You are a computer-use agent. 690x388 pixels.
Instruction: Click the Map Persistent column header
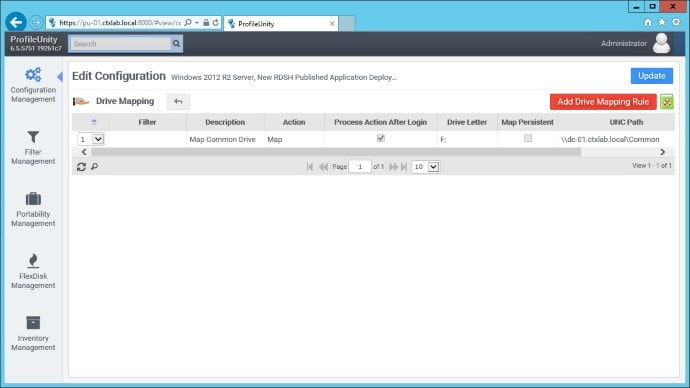(x=527, y=122)
